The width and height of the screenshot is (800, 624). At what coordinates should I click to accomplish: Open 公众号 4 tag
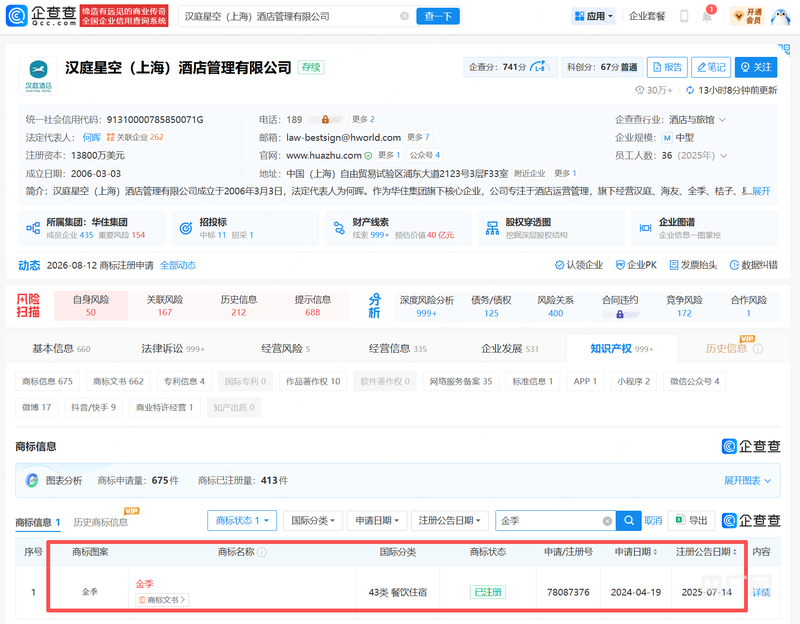425,155
